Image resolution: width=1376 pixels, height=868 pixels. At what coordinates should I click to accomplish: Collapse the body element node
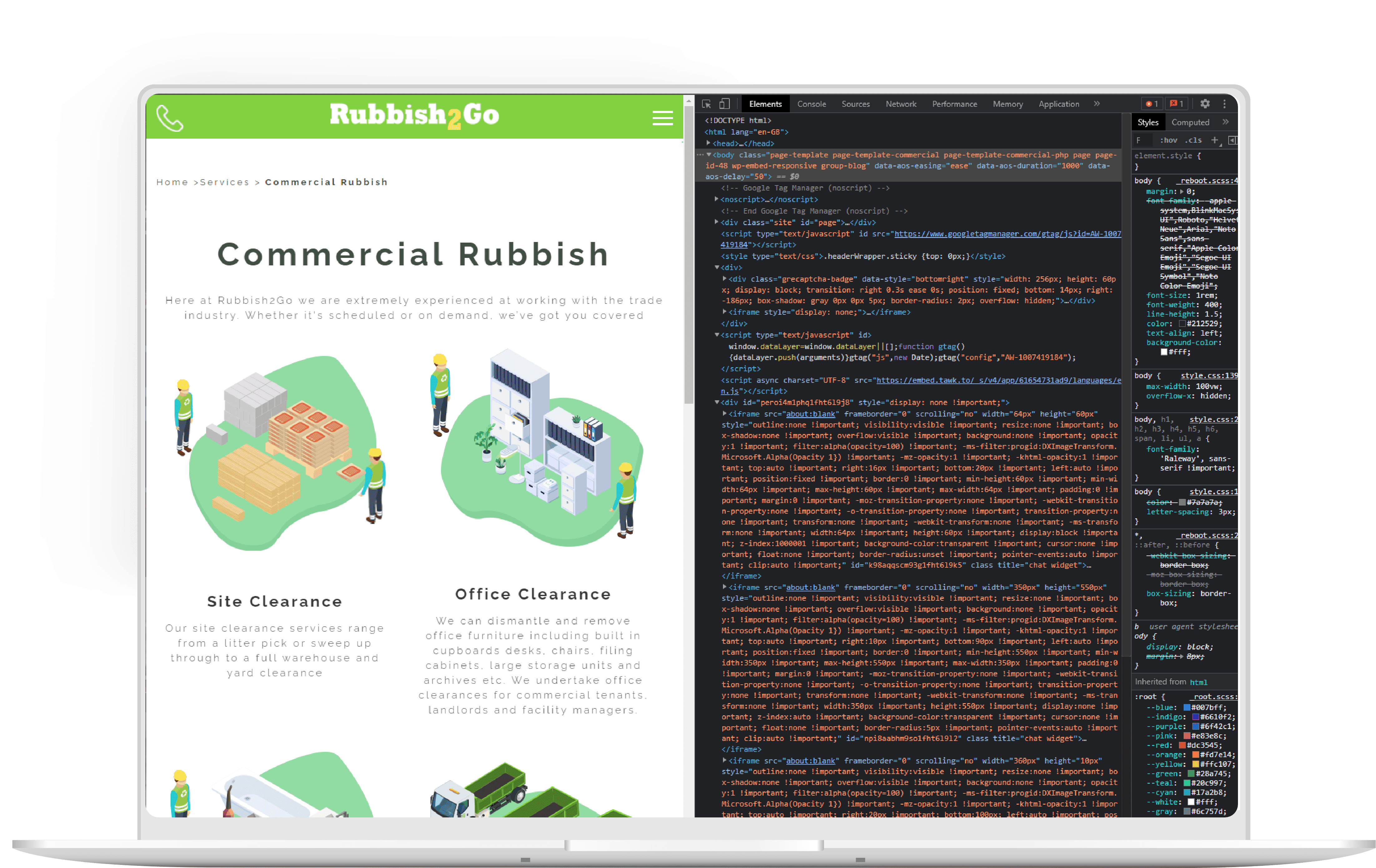(709, 155)
